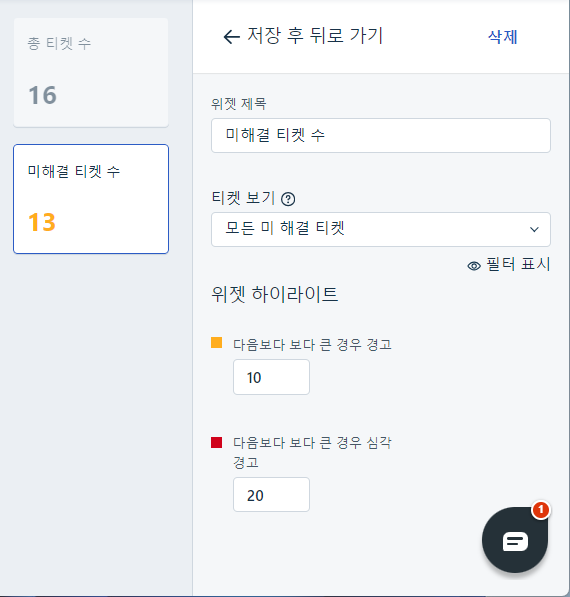
Task: Click the 위젯 하이라이트 heading
Action: pyautogui.click(x=275, y=294)
